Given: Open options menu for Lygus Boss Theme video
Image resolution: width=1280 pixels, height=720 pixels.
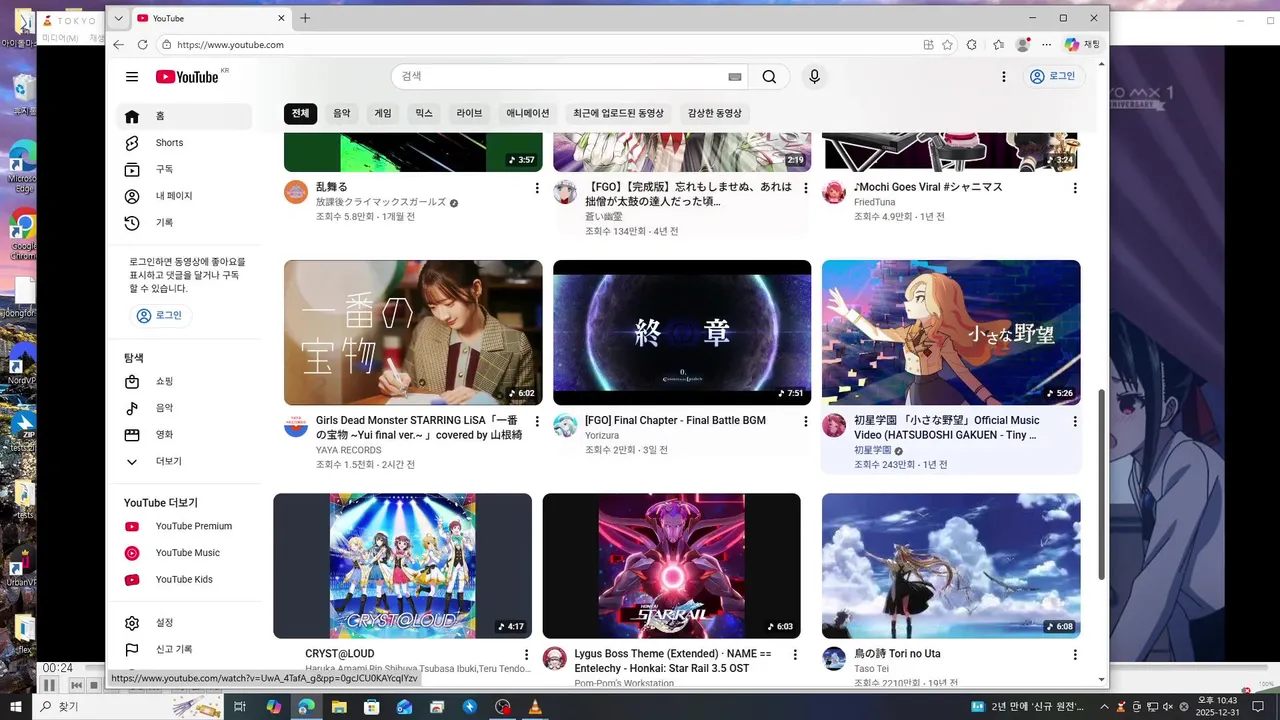Looking at the screenshot, I should (x=795, y=655).
